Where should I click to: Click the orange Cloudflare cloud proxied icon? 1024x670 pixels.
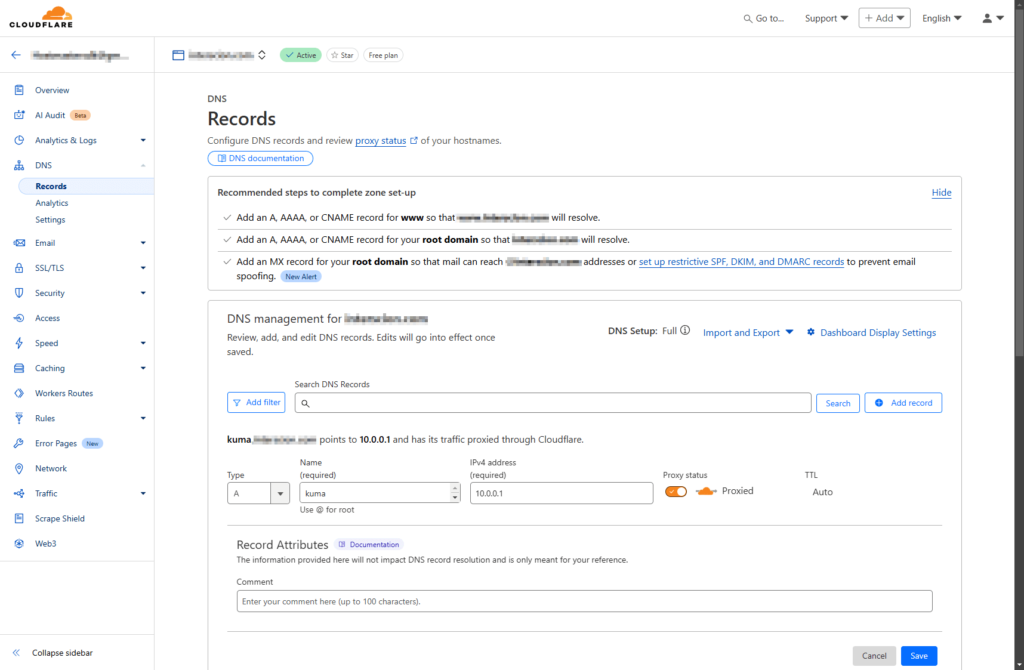point(706,491)
